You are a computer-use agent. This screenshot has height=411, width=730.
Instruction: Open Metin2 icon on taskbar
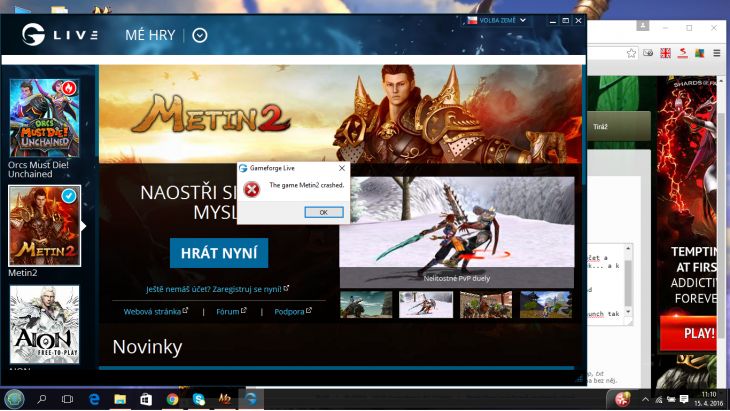225,399
